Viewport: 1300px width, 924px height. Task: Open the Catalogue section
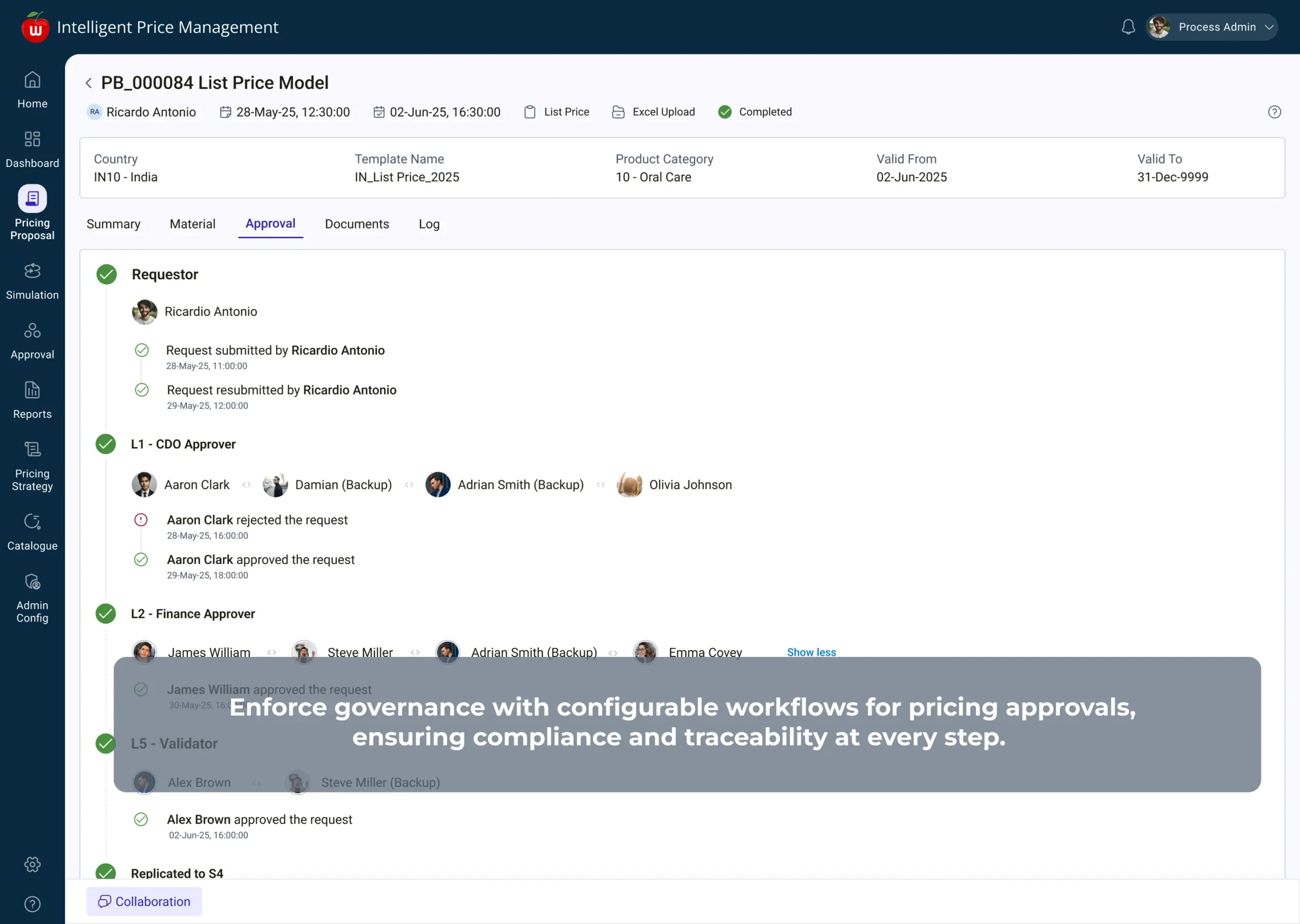32,532
